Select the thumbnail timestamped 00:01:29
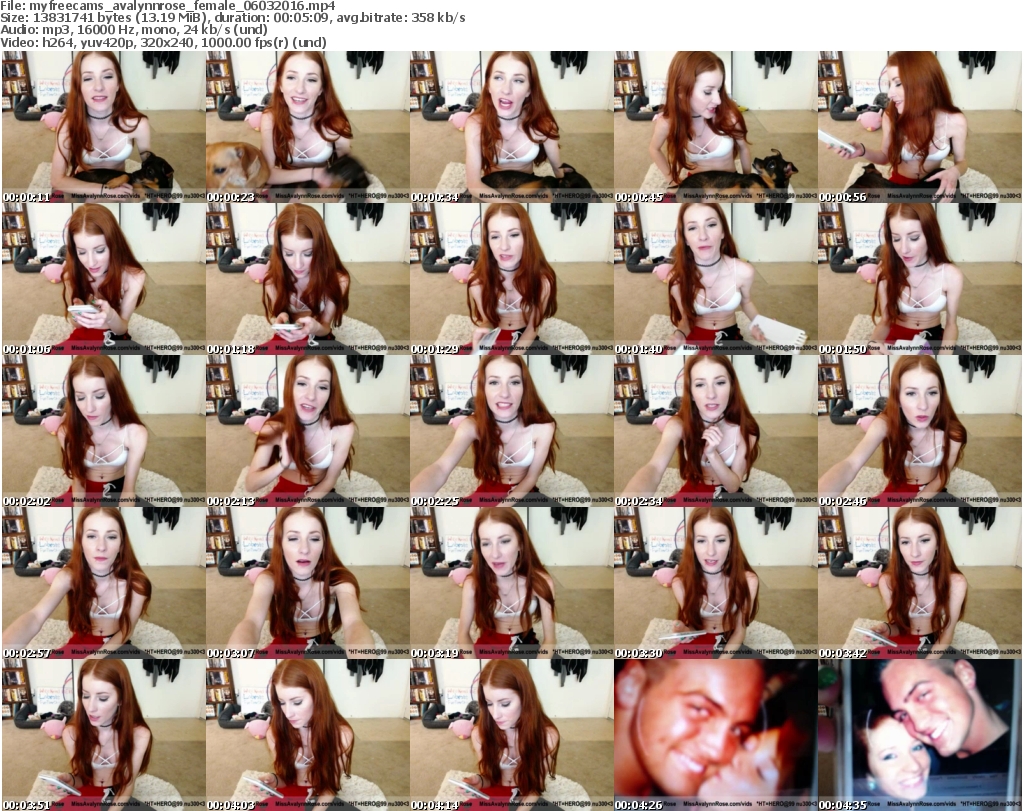Screen dimensions: 1024x811 coord(511,279)
